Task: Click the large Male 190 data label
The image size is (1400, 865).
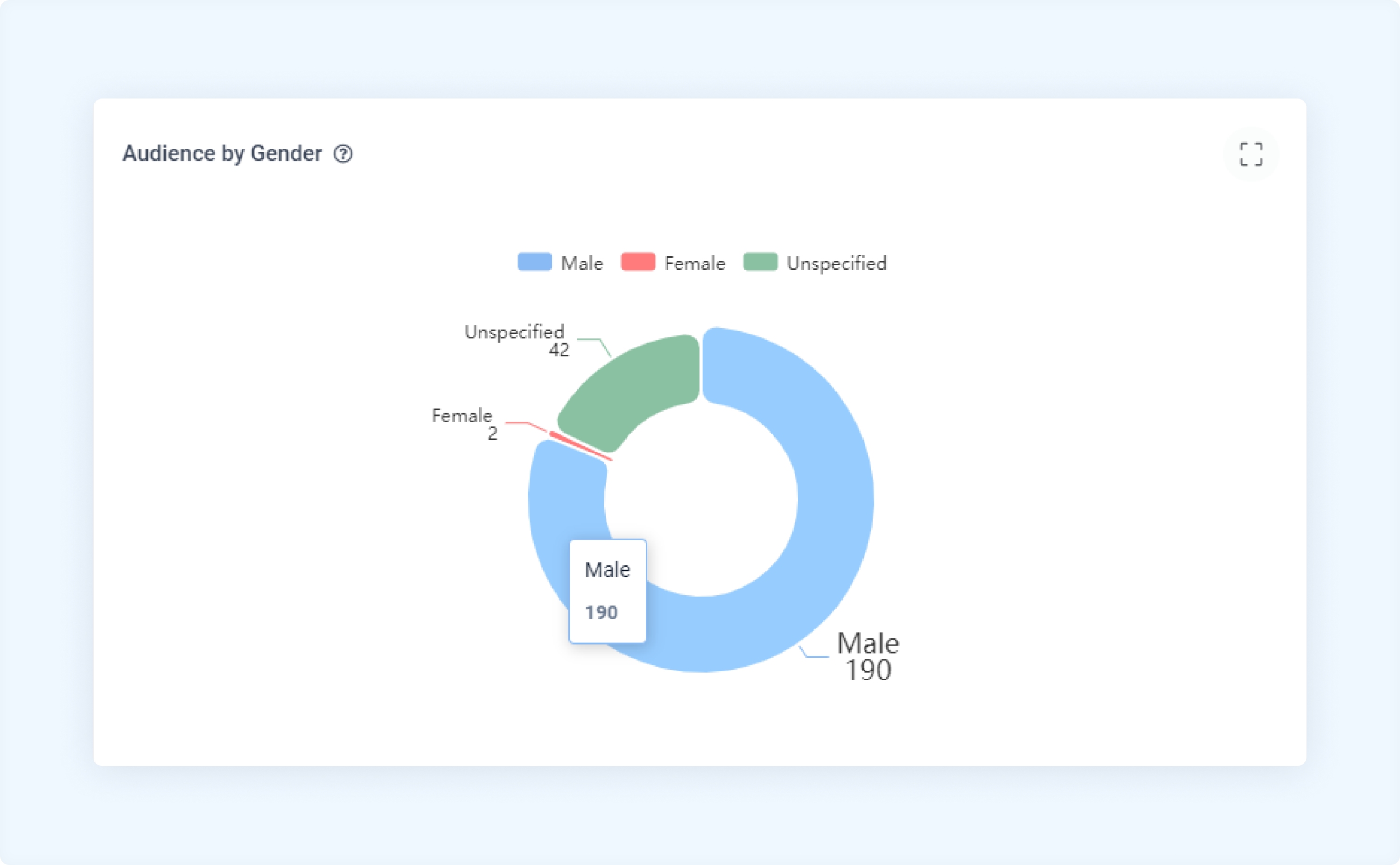Action: [x=868, y=656]
